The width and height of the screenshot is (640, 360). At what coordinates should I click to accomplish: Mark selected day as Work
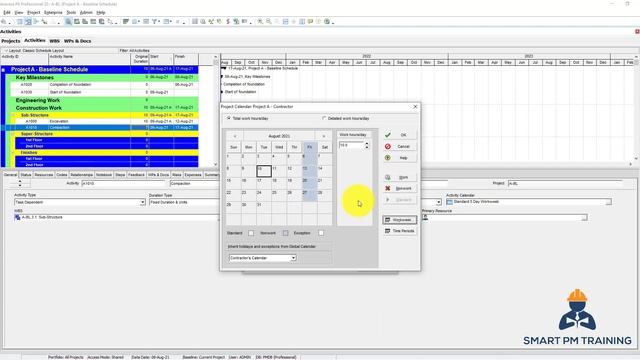pyautogui.click(x=400, y=178)
